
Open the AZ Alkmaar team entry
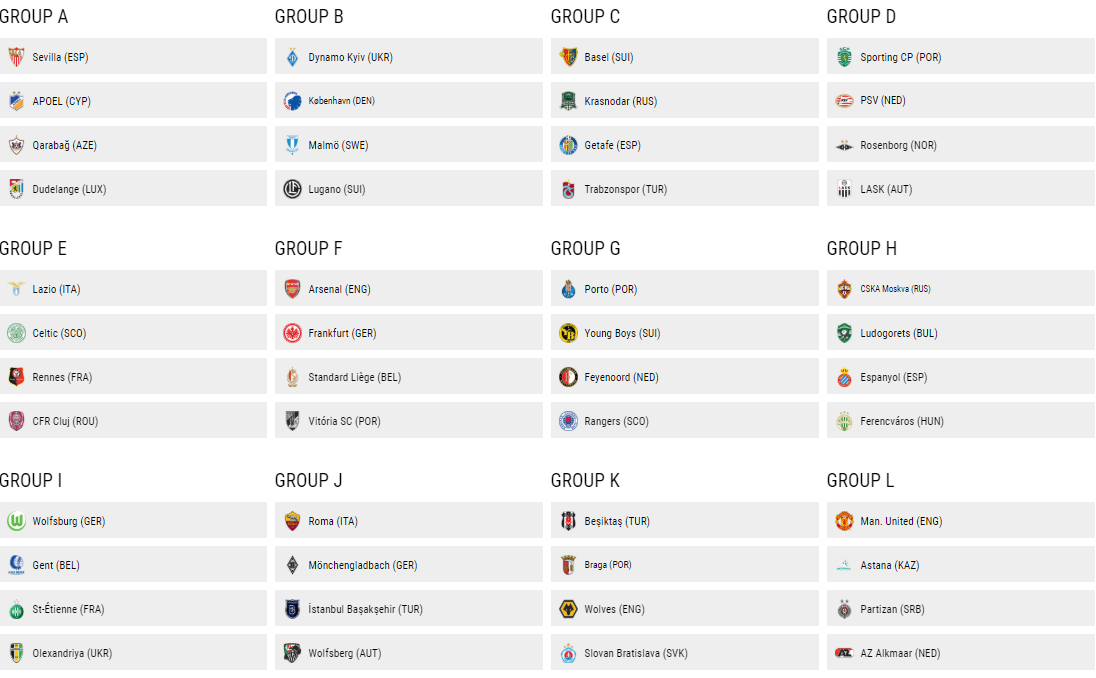tap(960, 653)
